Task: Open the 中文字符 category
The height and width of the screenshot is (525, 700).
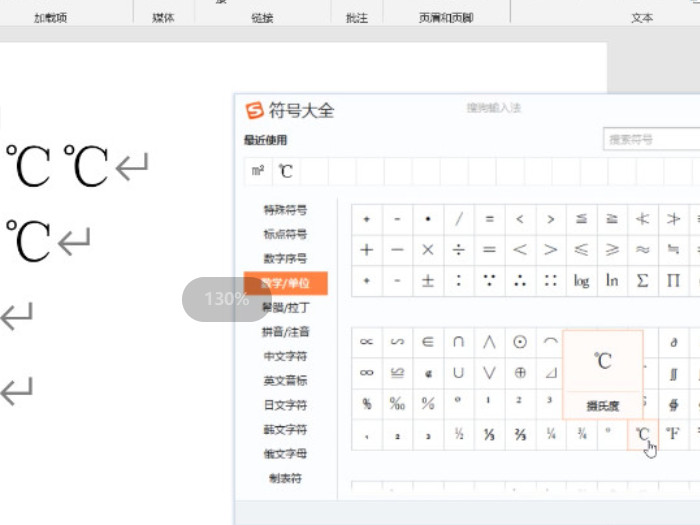Action: 285,356
